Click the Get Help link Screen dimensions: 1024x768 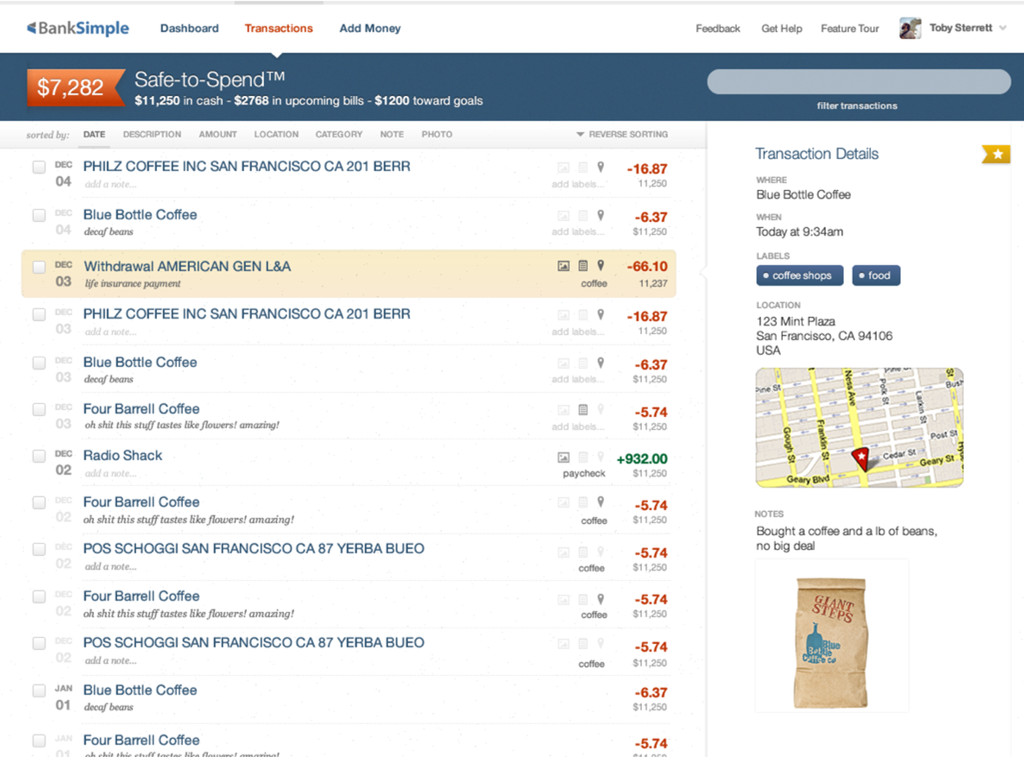pyautogui.click(x=782, y=29)
